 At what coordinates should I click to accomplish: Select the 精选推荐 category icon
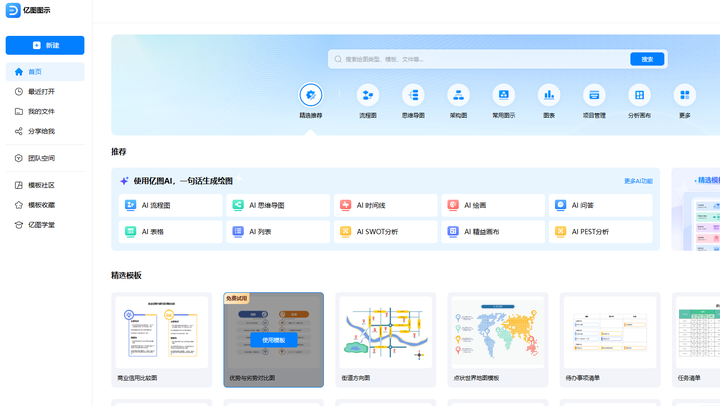[311, 95]
